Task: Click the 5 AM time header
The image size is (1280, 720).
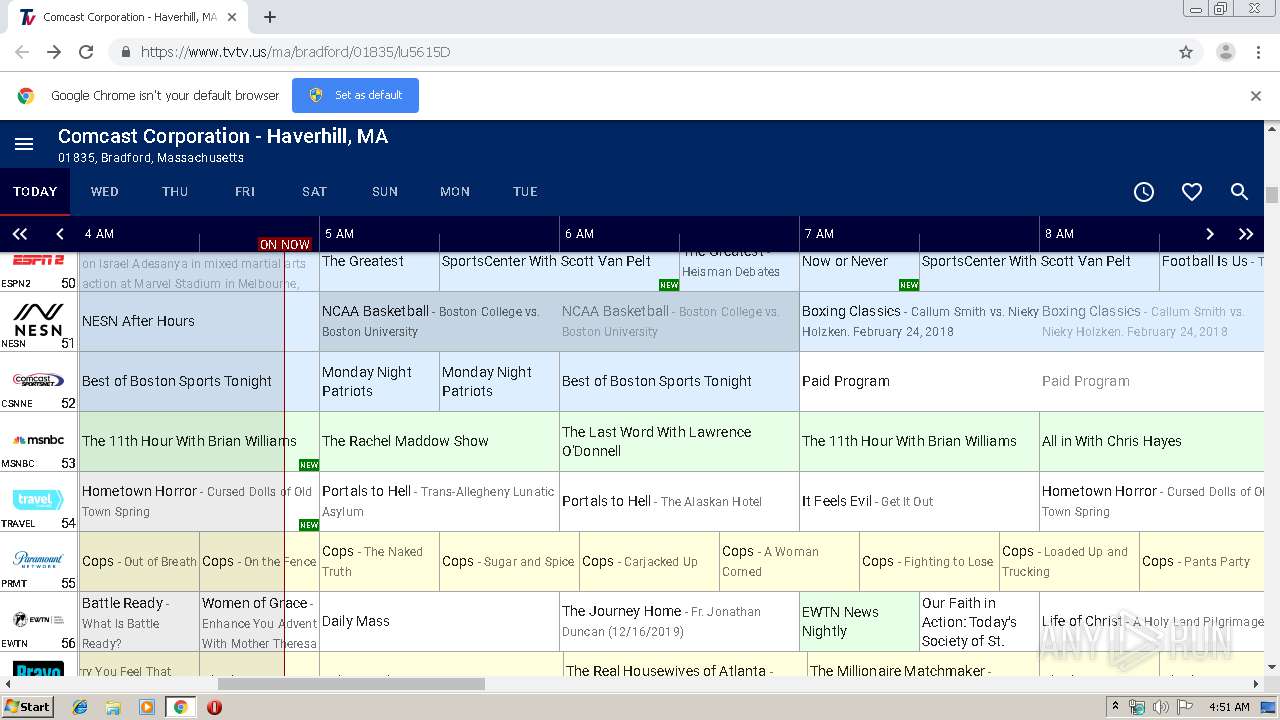Action: click(x=339, y=234)
